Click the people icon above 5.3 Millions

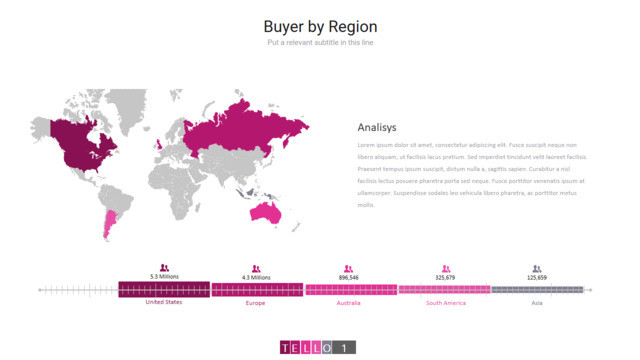[x=164, y=268]
